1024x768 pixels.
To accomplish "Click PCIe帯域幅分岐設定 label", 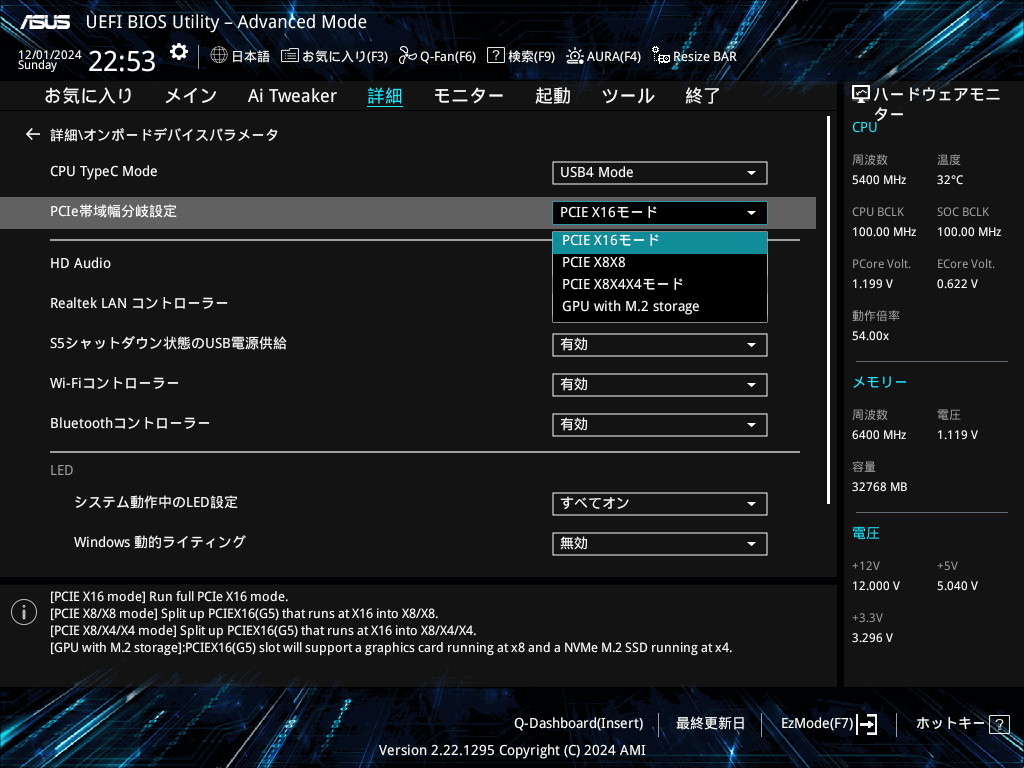I will [x=114, y=212].
